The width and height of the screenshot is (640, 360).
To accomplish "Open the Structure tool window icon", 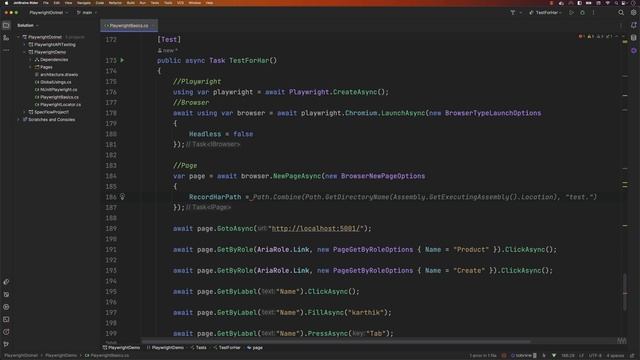I will click(6, 38).
